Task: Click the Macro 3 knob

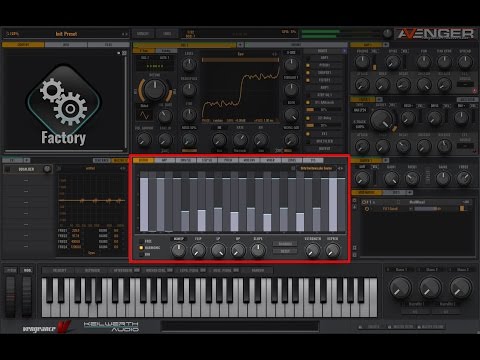Action: [461, 288]
